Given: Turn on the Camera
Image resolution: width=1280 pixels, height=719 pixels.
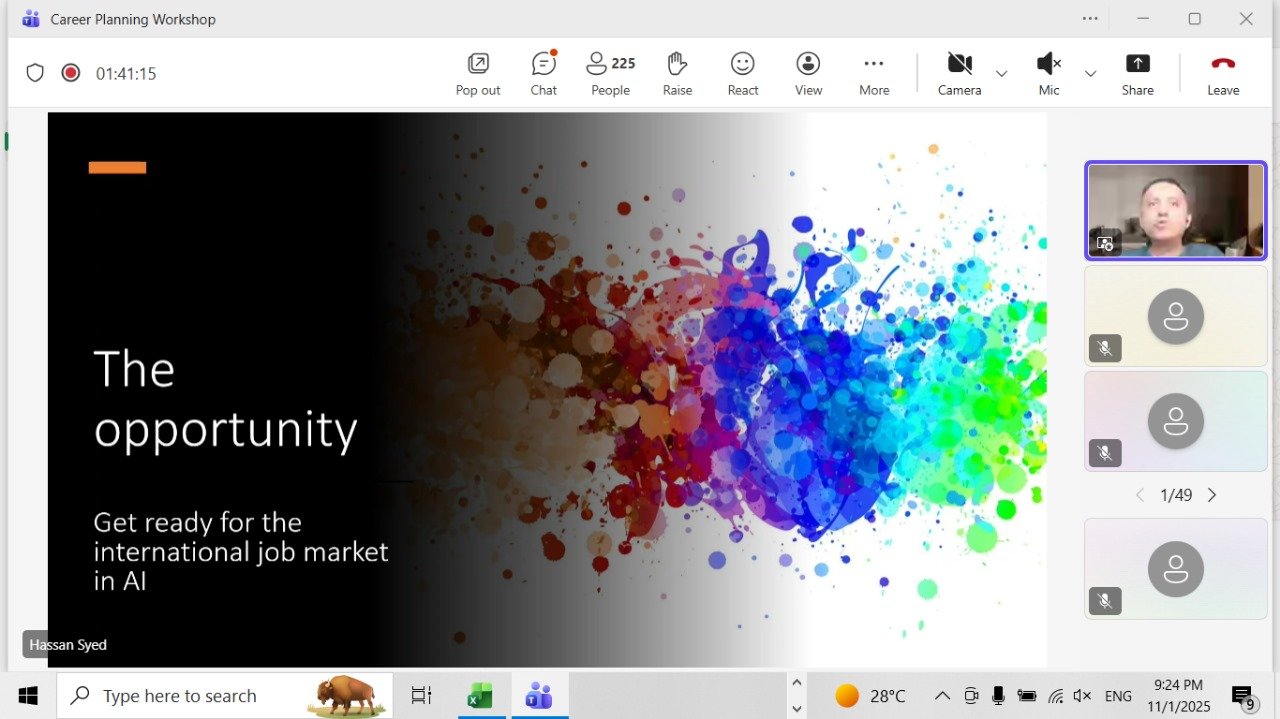Looking at the screenshot, I should (959, 74).
